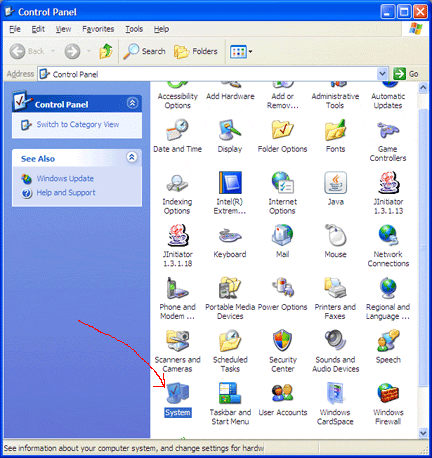Open Mail settings icon
Screen dimensions: 432x458
coord(282,241)
